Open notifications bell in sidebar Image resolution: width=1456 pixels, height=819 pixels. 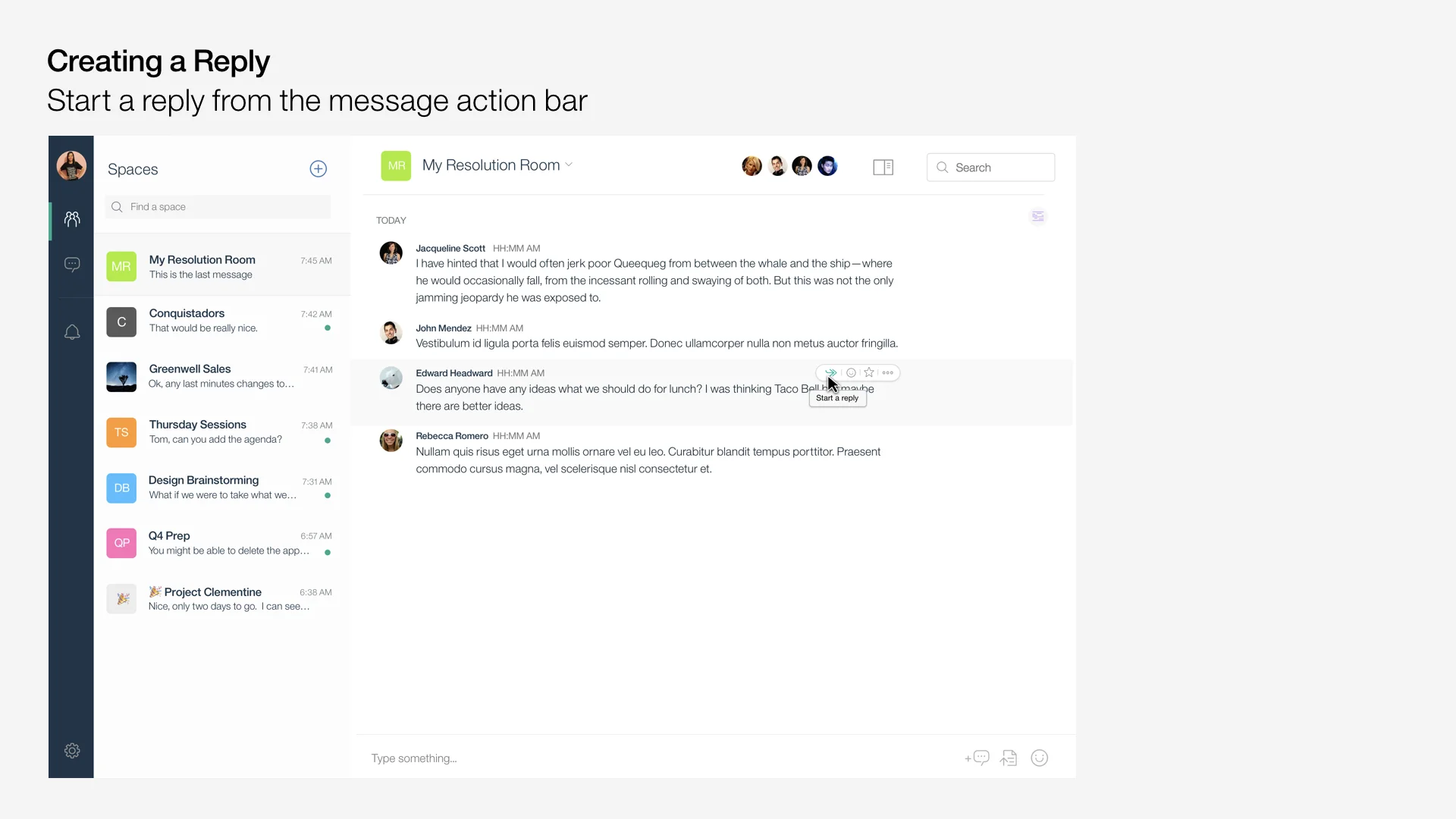72,332
